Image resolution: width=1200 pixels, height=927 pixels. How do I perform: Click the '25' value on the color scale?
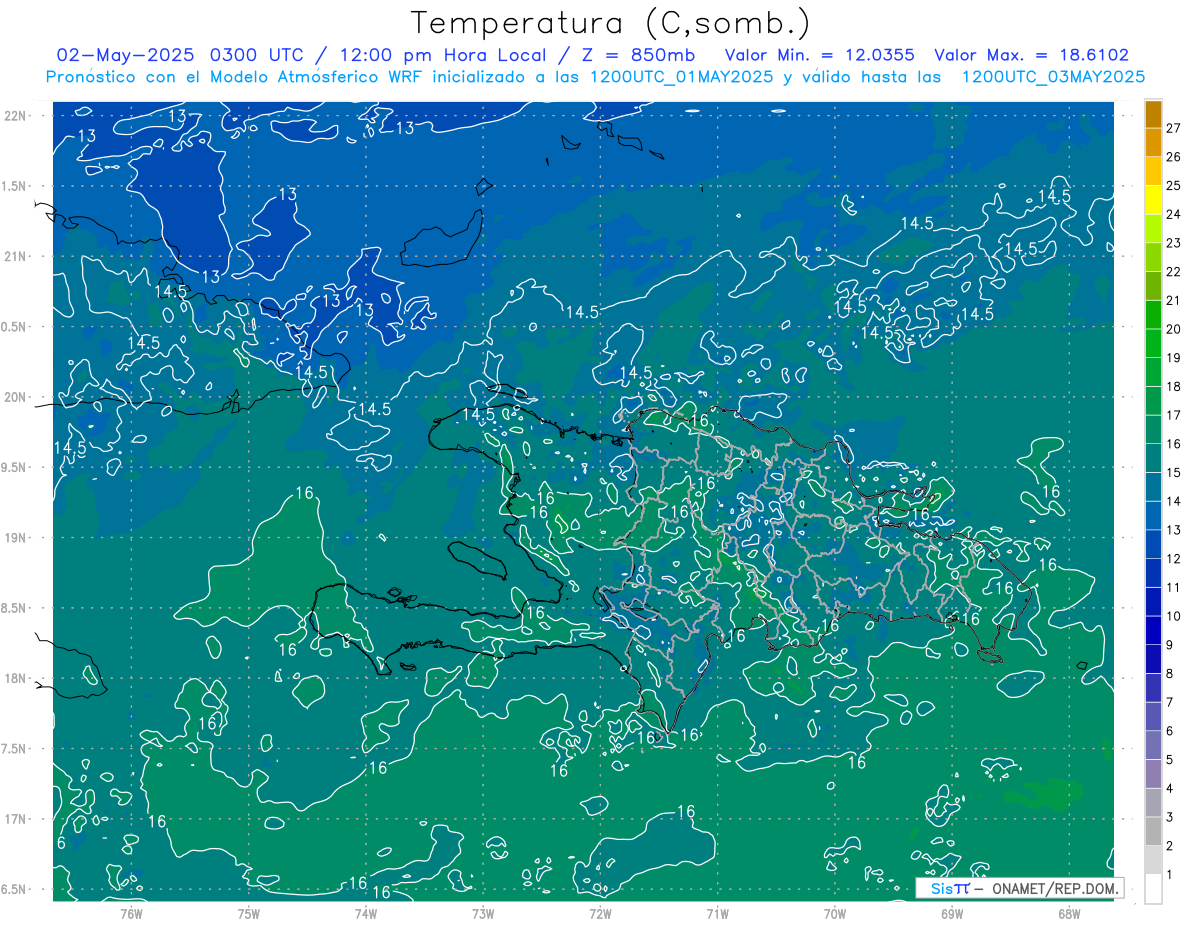(1174, 185)
